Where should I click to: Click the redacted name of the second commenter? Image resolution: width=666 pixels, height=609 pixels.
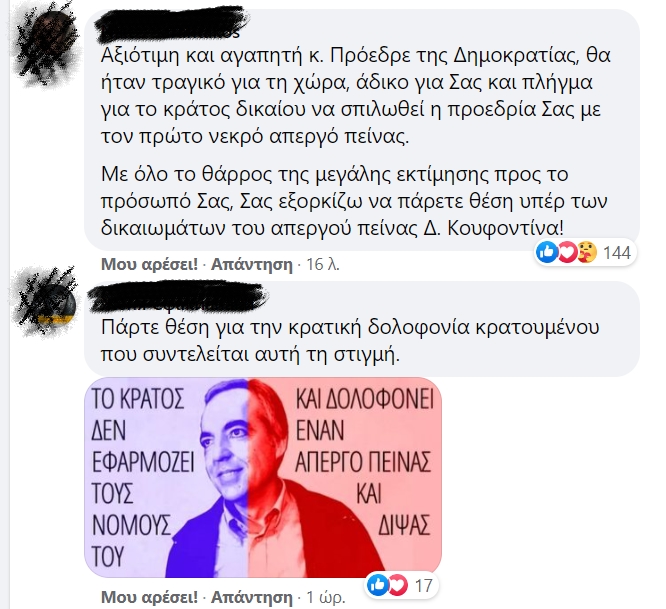click(x=178, y=298)
